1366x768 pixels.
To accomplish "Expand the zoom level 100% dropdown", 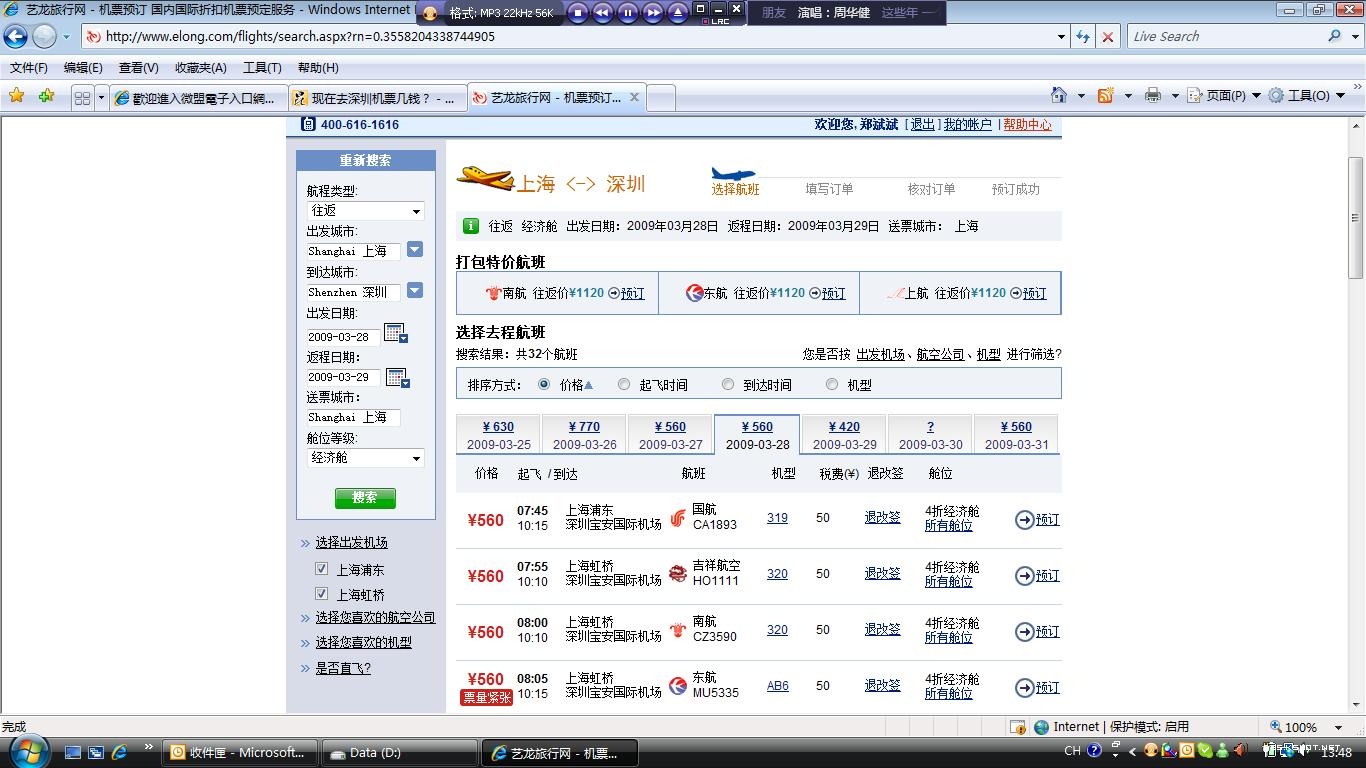I will [1340, 727].
